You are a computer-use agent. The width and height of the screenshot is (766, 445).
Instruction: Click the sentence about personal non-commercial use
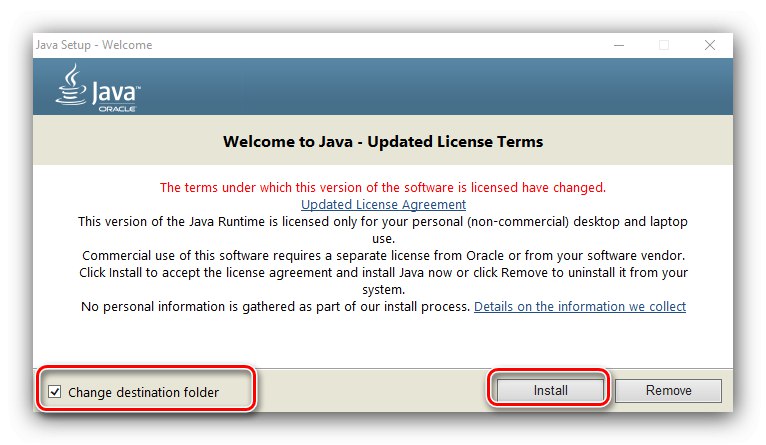point(383,230)
